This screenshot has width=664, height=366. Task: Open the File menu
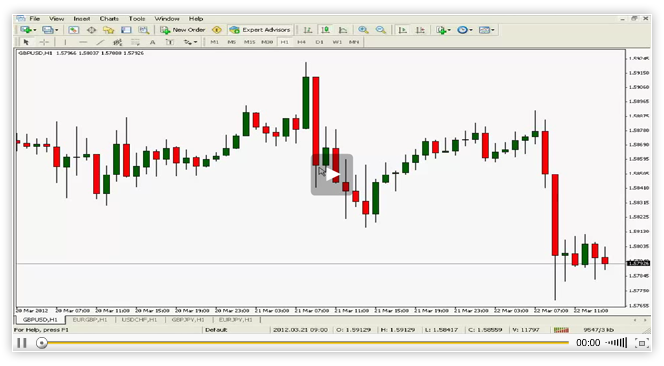(35, 19)
